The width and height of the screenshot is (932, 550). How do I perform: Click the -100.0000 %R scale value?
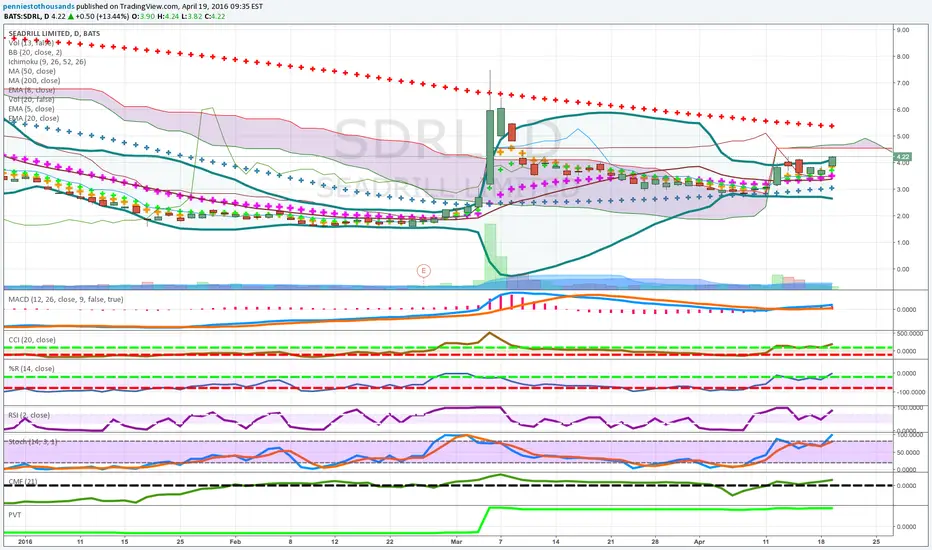point(911,392)
